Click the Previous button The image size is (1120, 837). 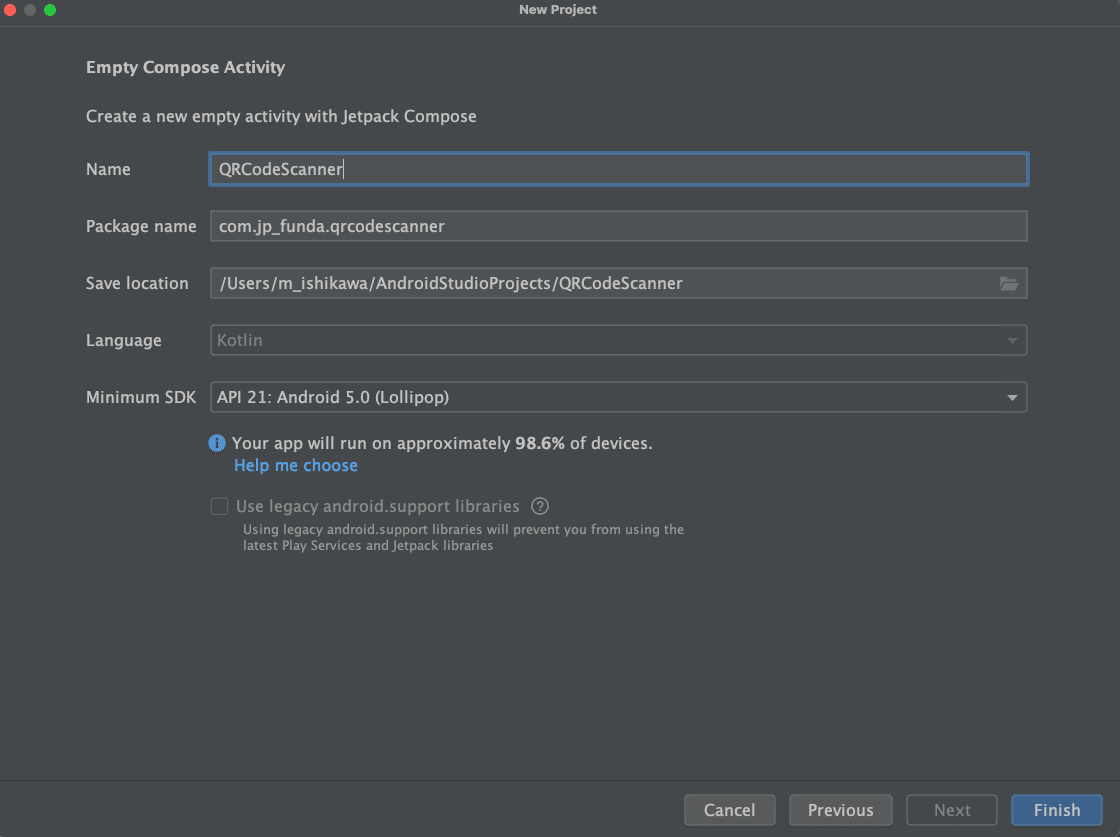(840, 810)
